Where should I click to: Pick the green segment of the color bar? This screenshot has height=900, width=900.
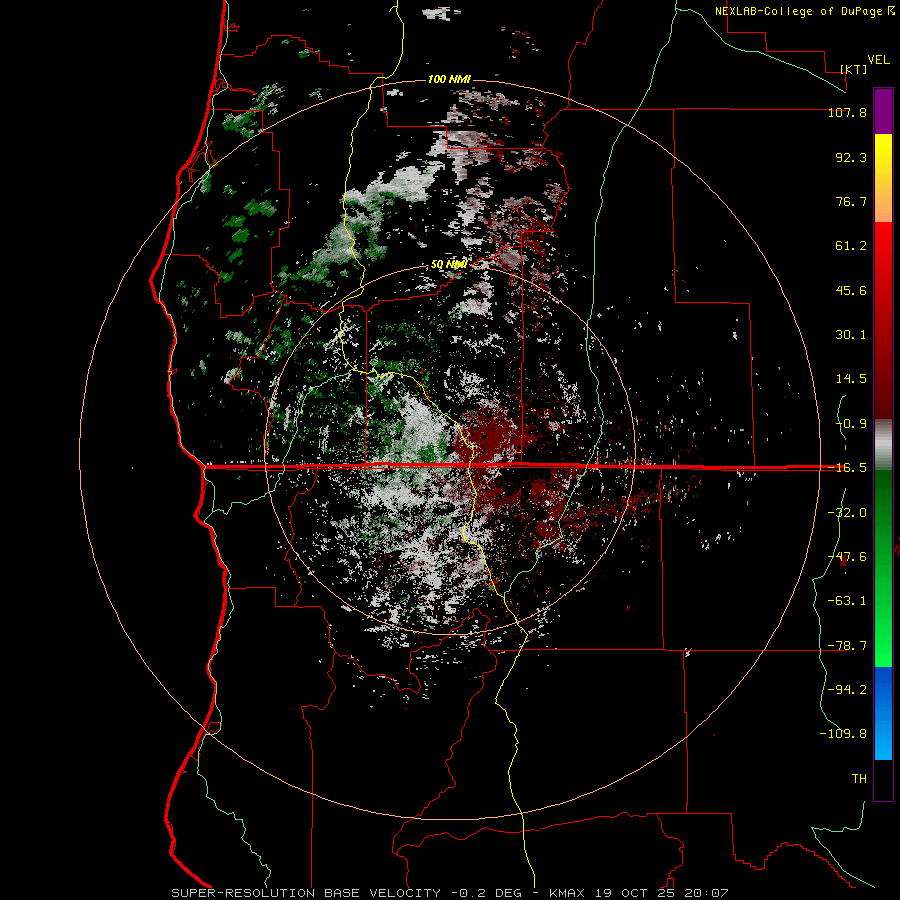pos(883,568)
